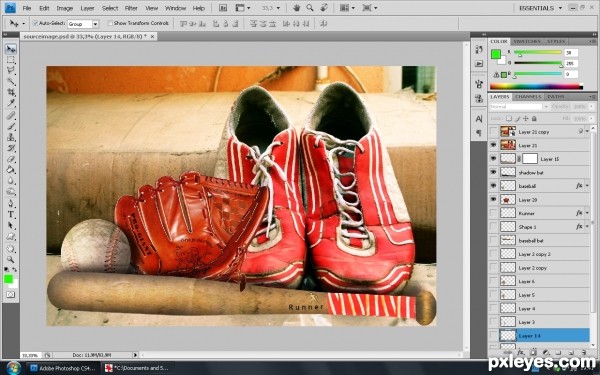This screenshot has height=375, width=600.
Task: Open the Documents and S... taskbar button
Action: click(136, 368)
